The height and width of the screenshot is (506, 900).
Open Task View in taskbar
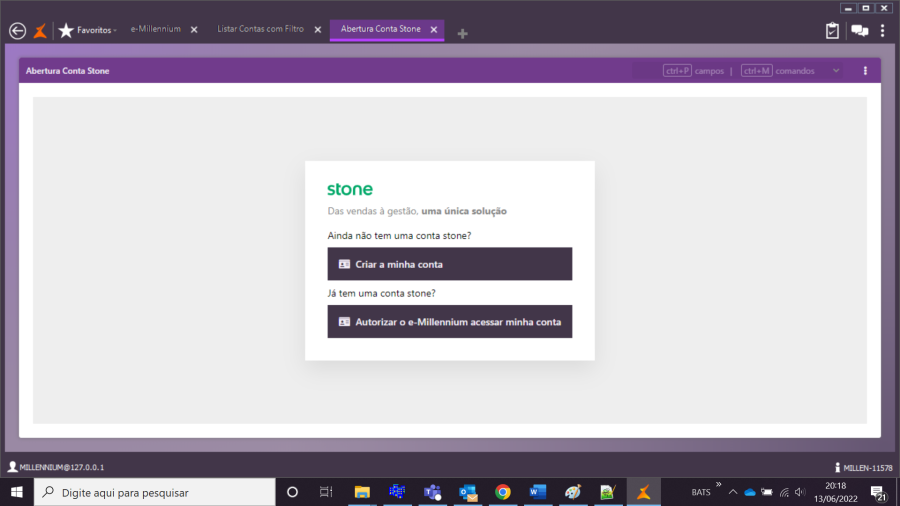pos(326,492)
